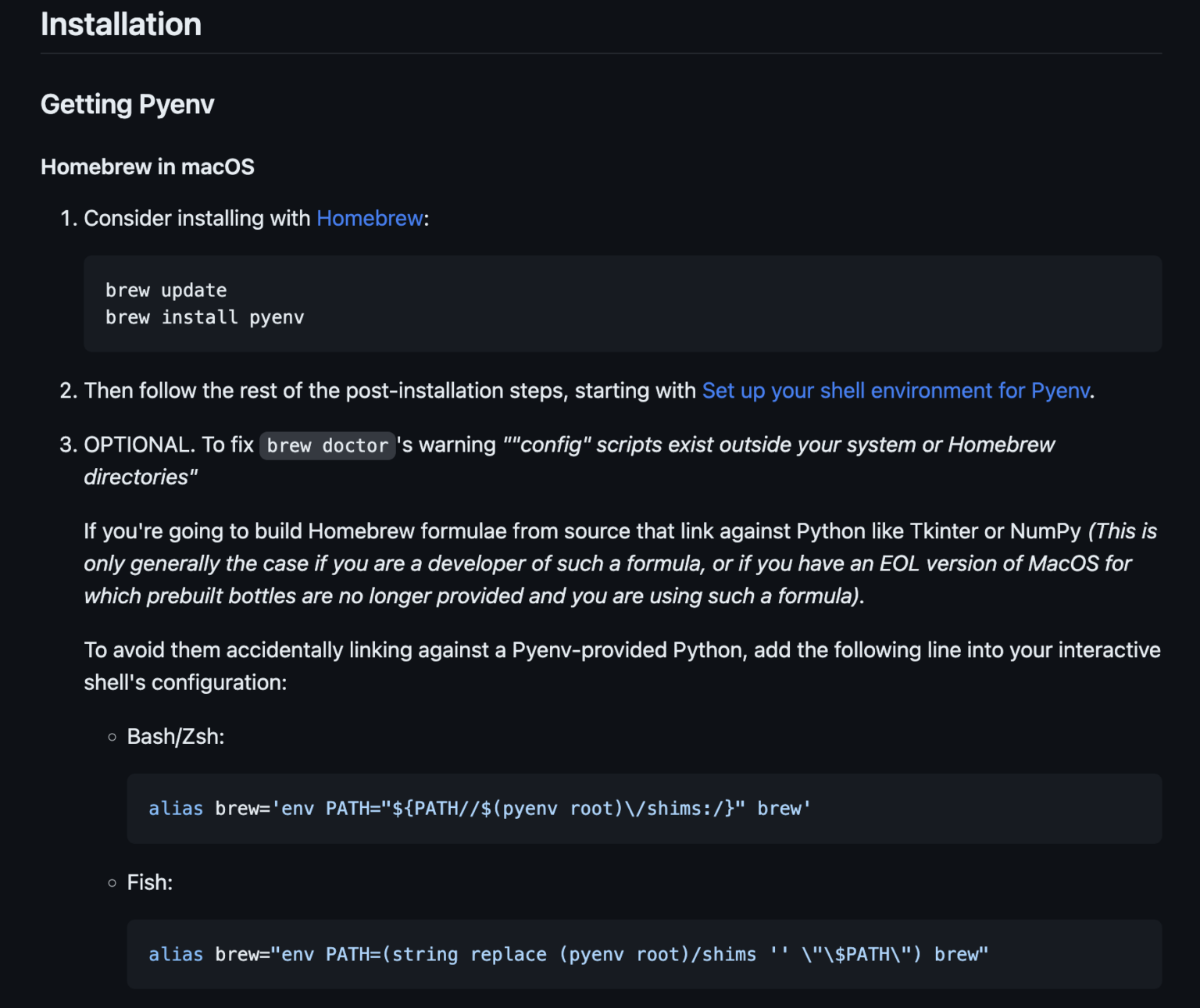Viewport: 1200px width, 1008px height.
Task: Follow the Set up your shell environment link
Action: coord(895,391)
